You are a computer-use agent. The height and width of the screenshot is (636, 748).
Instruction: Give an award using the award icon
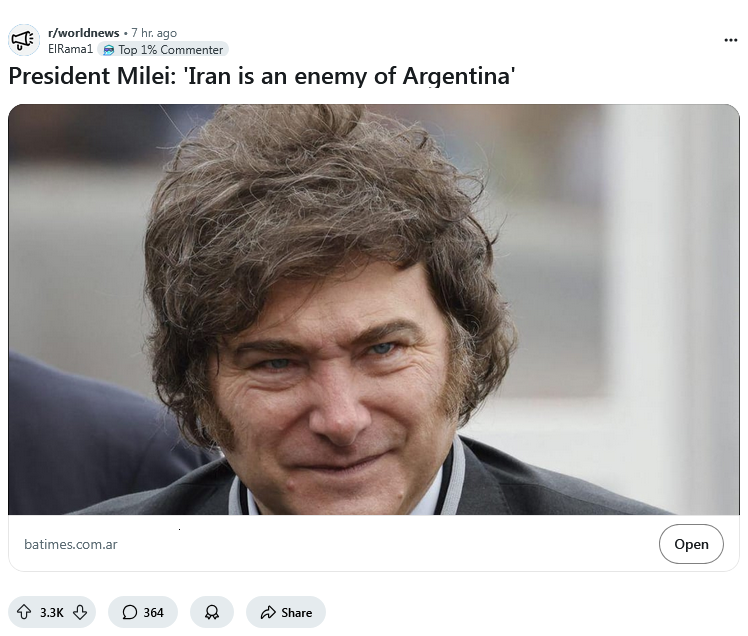click(212, 612)
